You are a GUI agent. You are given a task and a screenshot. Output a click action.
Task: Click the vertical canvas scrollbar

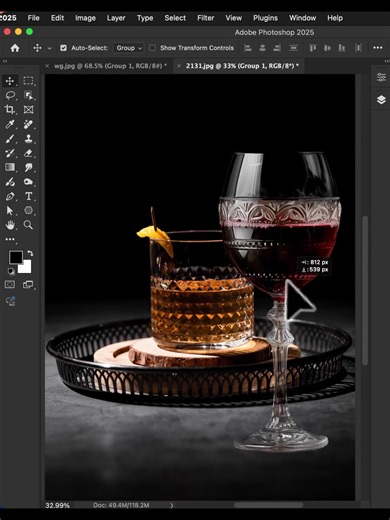[365, 291]
